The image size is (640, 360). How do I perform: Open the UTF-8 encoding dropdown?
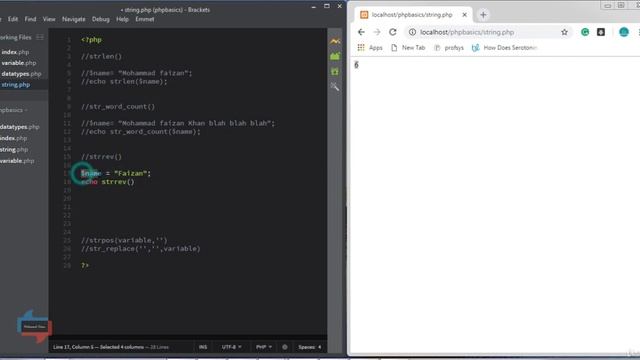(231, 347)
